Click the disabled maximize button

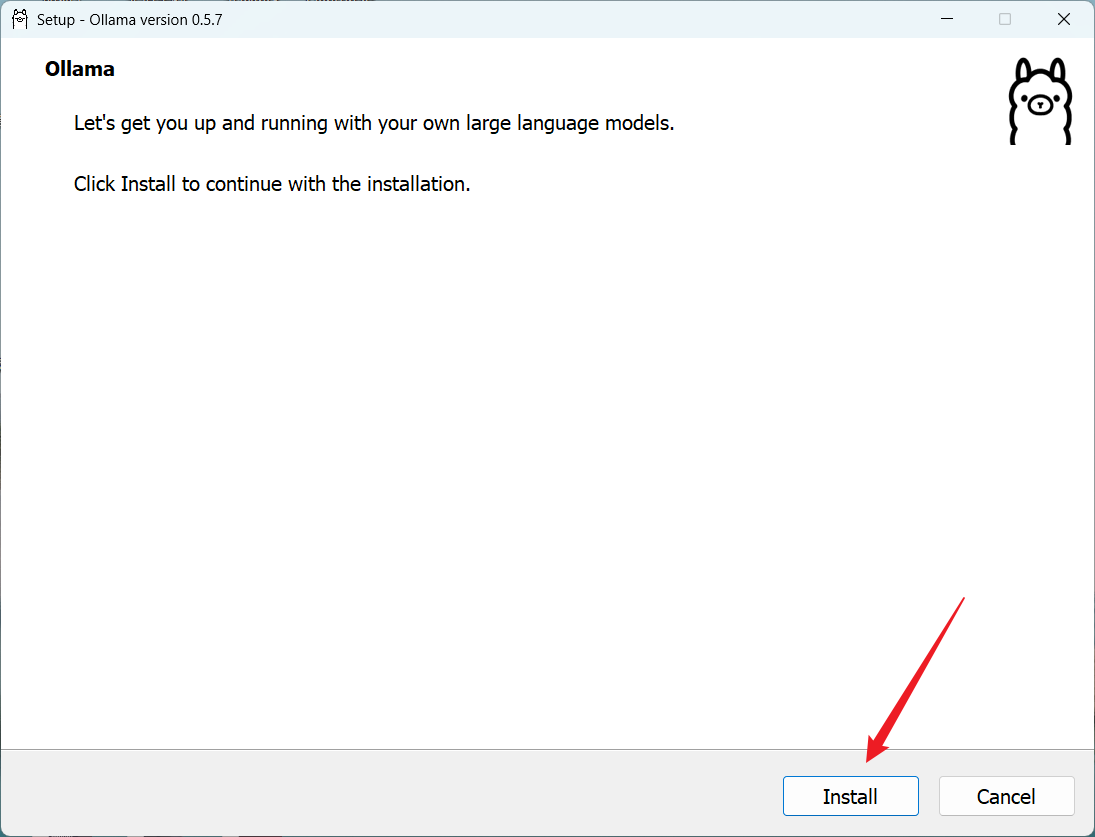[1004, 19]
